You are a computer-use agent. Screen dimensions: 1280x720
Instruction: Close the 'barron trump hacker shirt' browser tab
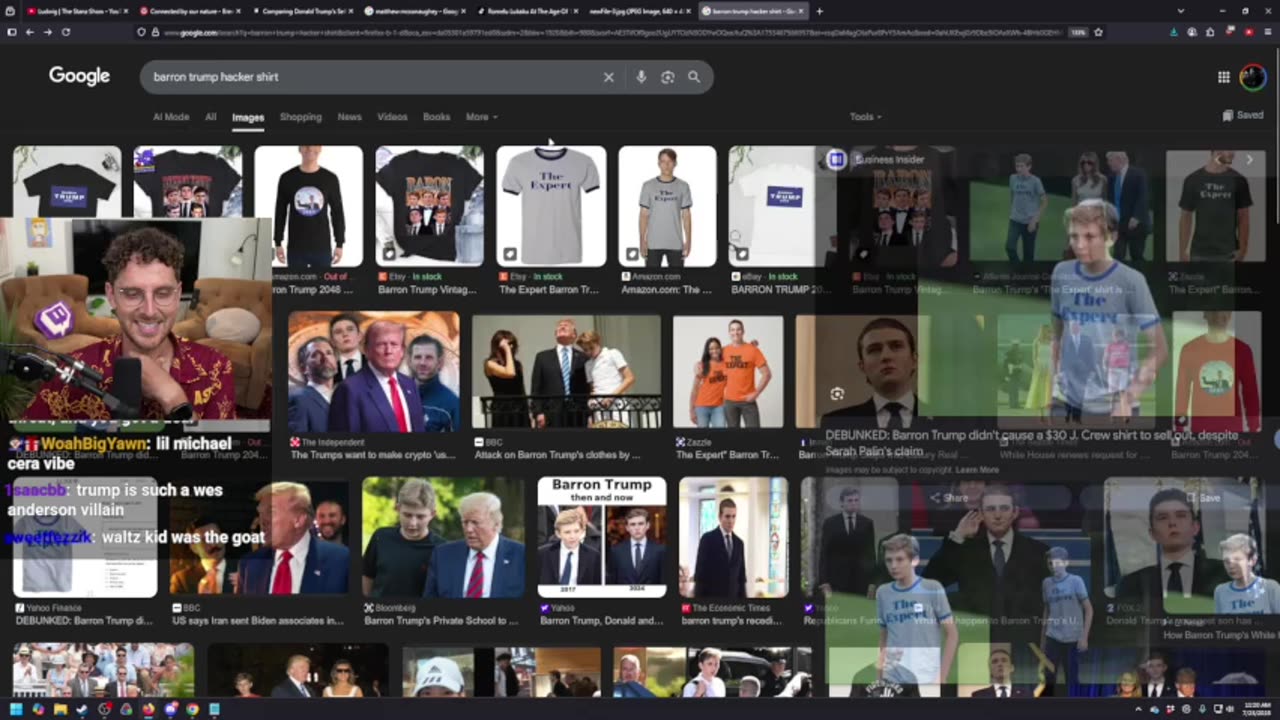[x=803, y=11]
